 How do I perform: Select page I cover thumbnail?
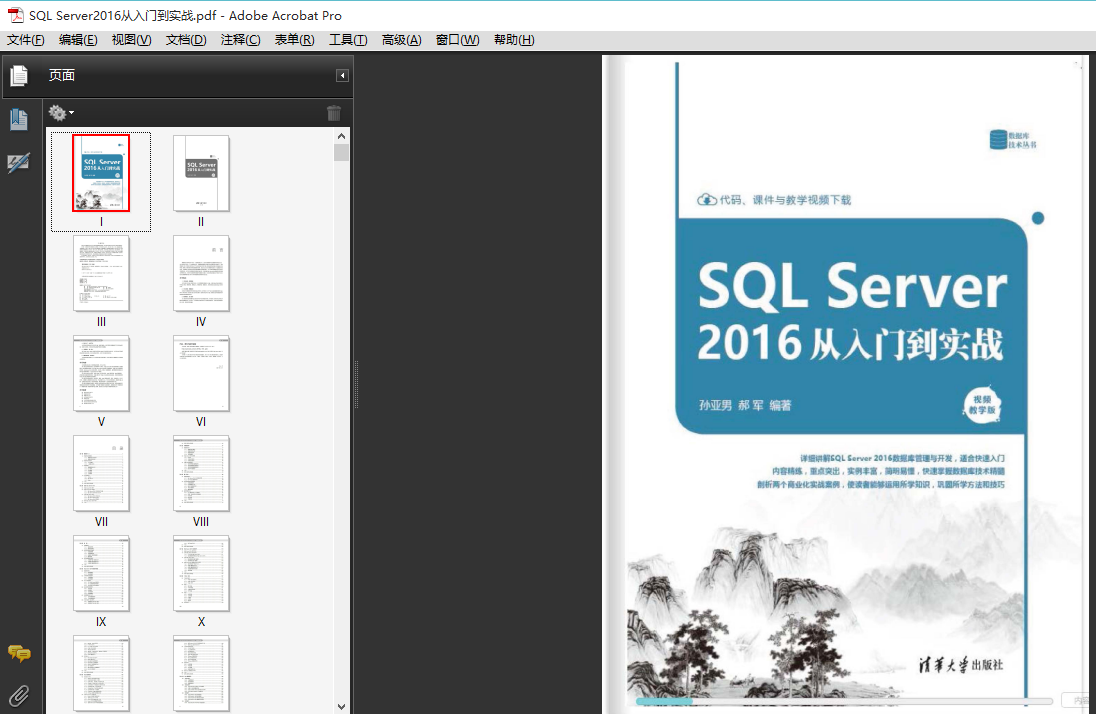point(101,173)
